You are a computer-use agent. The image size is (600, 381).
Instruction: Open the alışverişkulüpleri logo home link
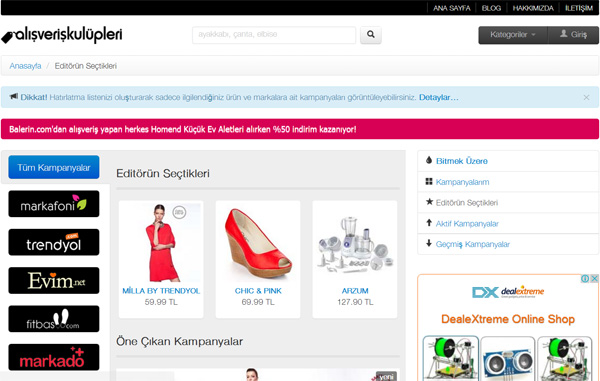[62, 35]
